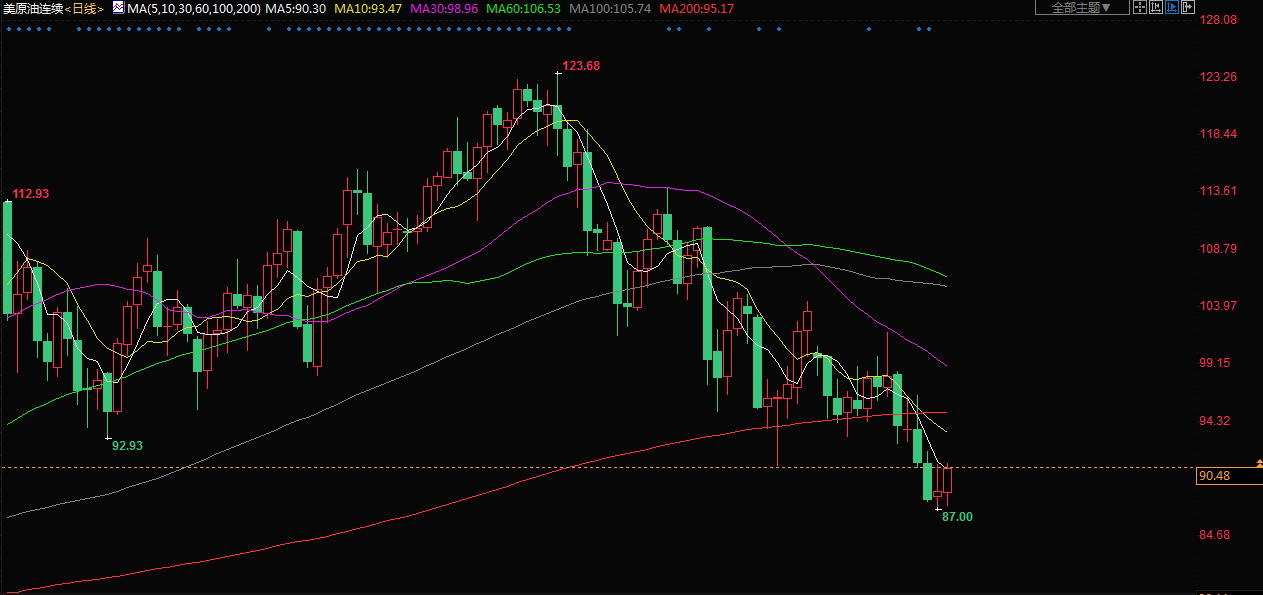Click the green MA60:106.53 label
1263x595 pixels.
[x=523, y=8]
